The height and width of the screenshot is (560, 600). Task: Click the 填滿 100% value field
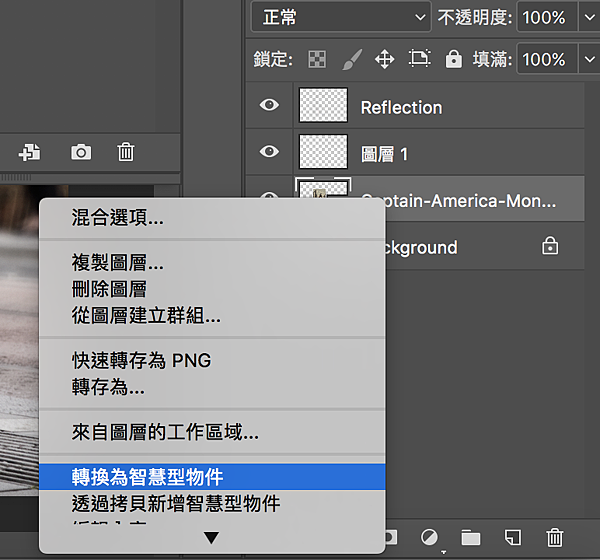click(546, 59)
